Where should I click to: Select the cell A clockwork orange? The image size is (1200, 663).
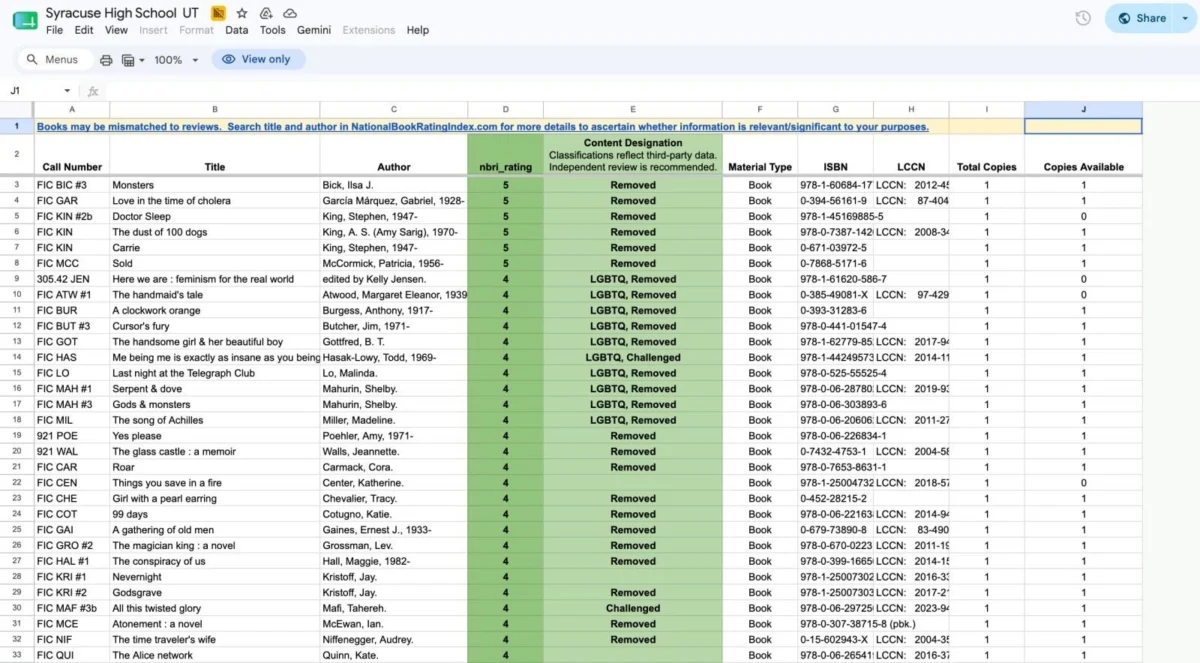pyautogui.click(x=215, y=310)
